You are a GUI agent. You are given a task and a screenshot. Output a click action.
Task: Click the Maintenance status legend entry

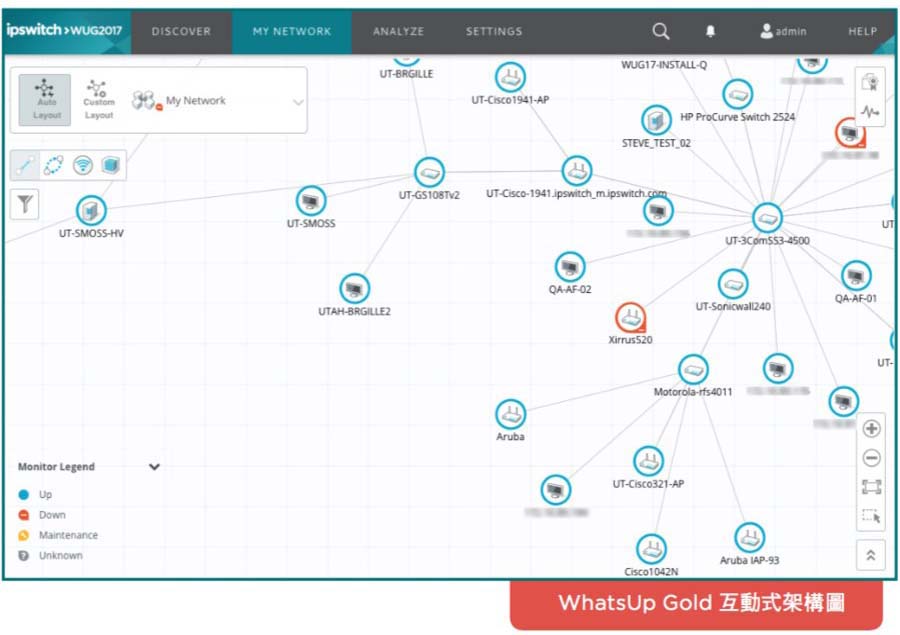pyautogui.click(x=58, y=535)
